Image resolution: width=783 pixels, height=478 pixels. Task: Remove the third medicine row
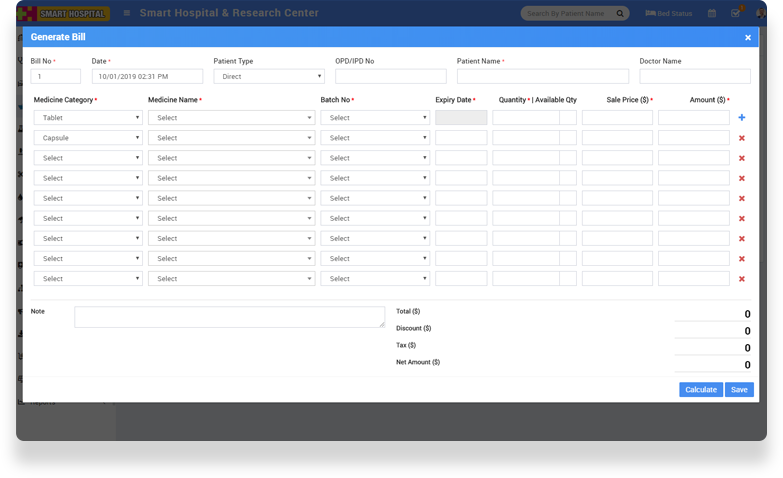pos(741,158)
